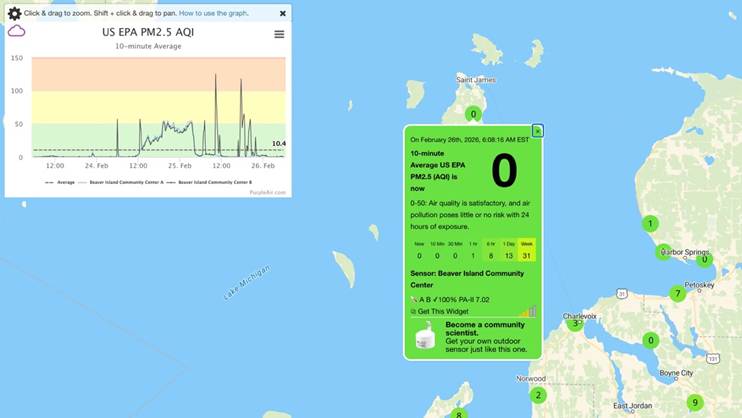Click the '10-minute Average' chart subtitle
Image resolution: width=742 pixels, height=418 pixels.
(x=148, y=46)
